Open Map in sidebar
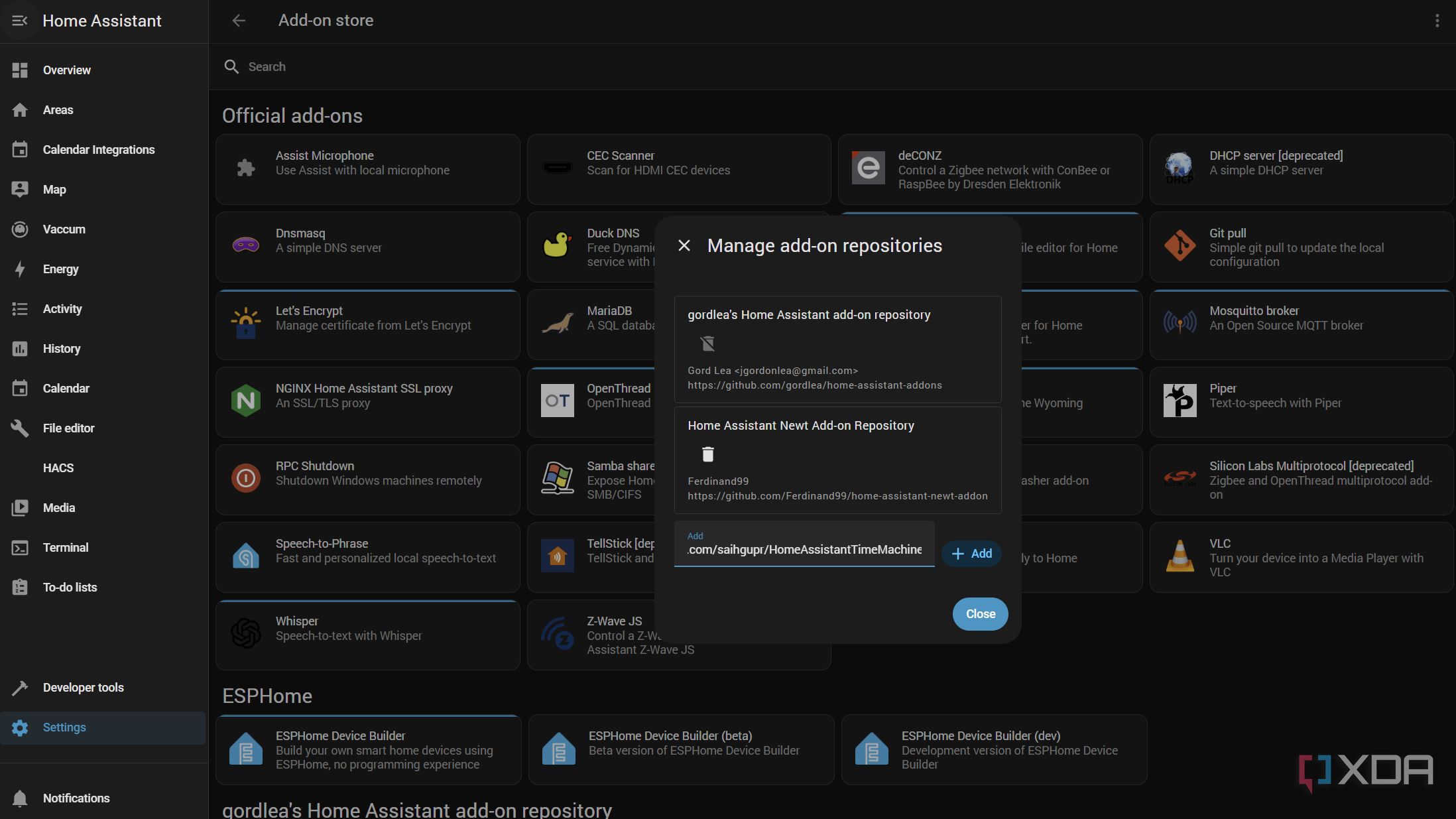 [104, 190]
